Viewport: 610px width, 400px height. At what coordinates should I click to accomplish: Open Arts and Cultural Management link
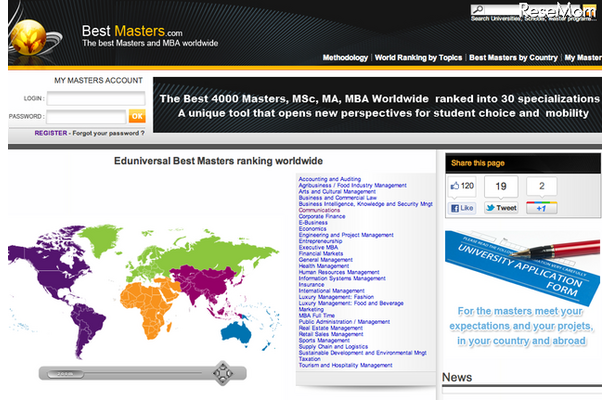[337, 191]
